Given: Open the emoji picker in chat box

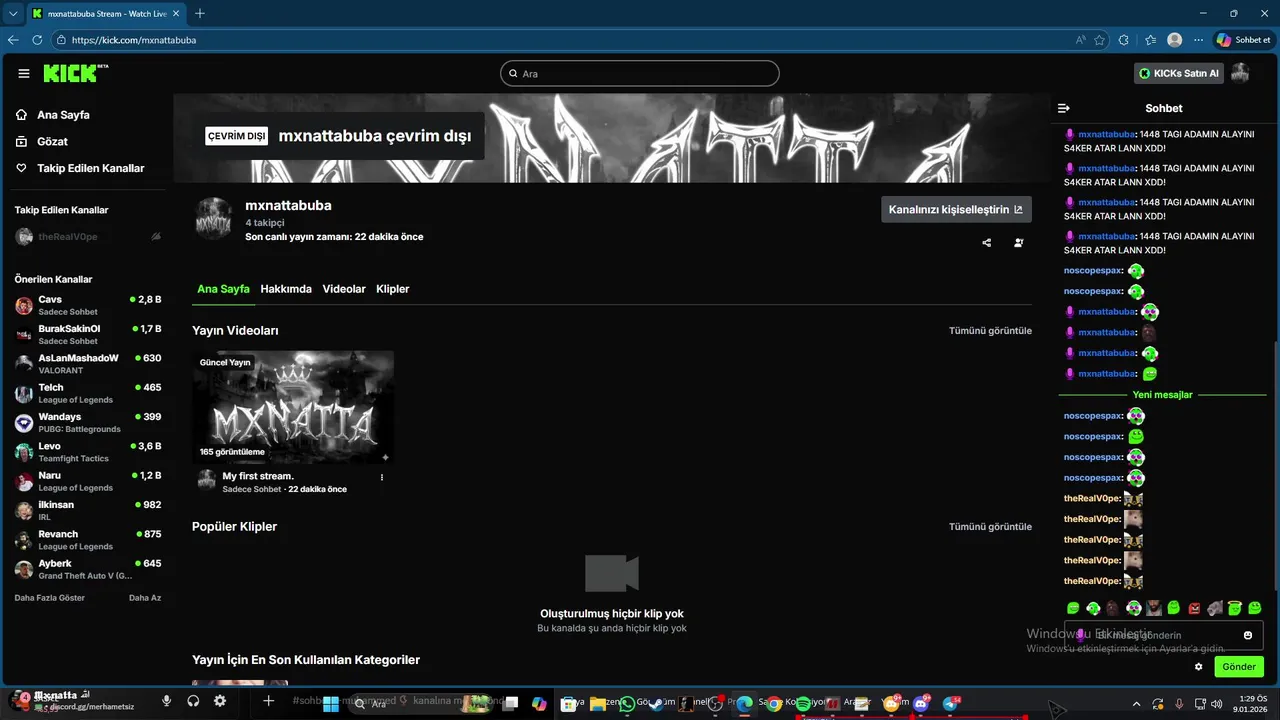Looking at the screenshot, I should pos(1248,635).
